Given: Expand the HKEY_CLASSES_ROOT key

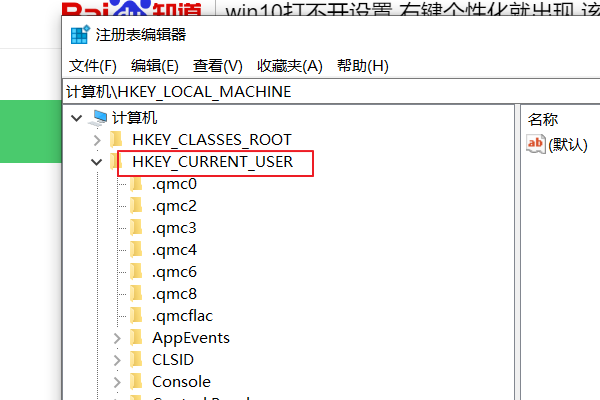Looking at the screenshot, I should pos(96,140).
